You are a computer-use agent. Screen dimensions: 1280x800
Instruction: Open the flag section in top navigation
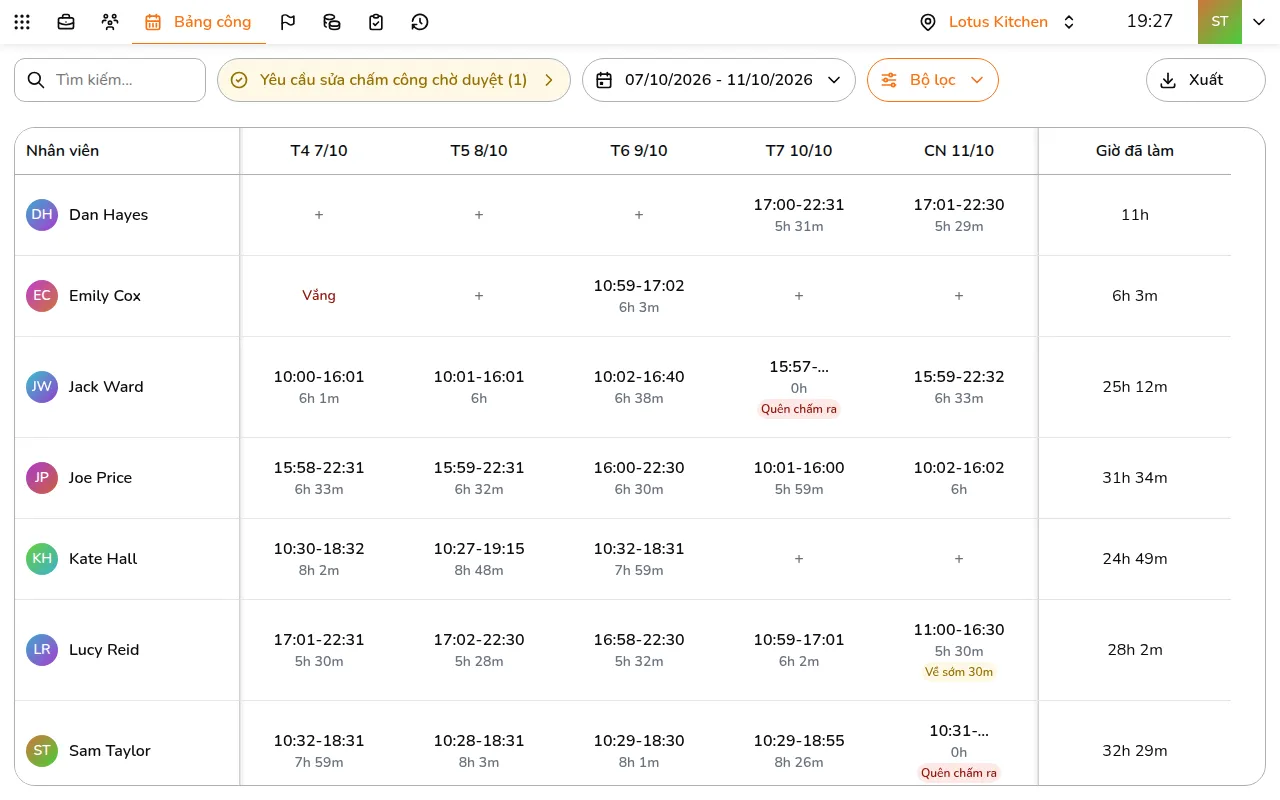[x=288, y=22]
